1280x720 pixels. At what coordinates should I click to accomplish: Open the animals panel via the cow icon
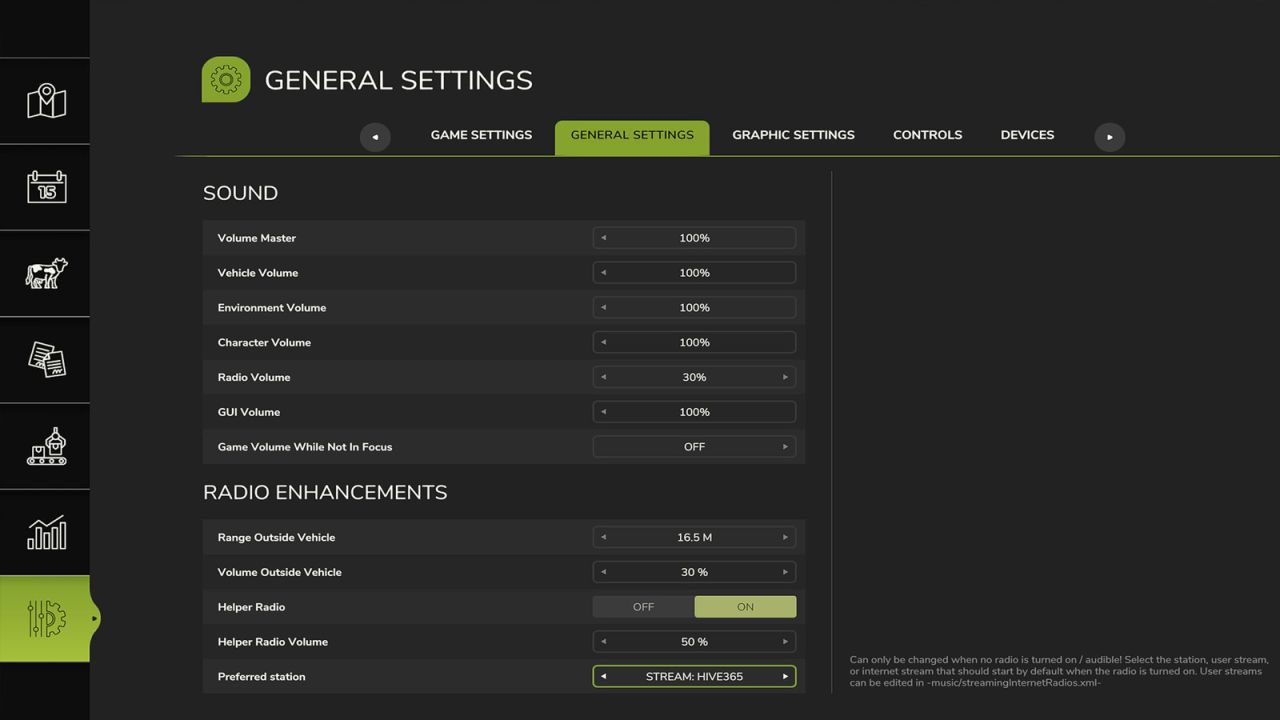(45, 273)
